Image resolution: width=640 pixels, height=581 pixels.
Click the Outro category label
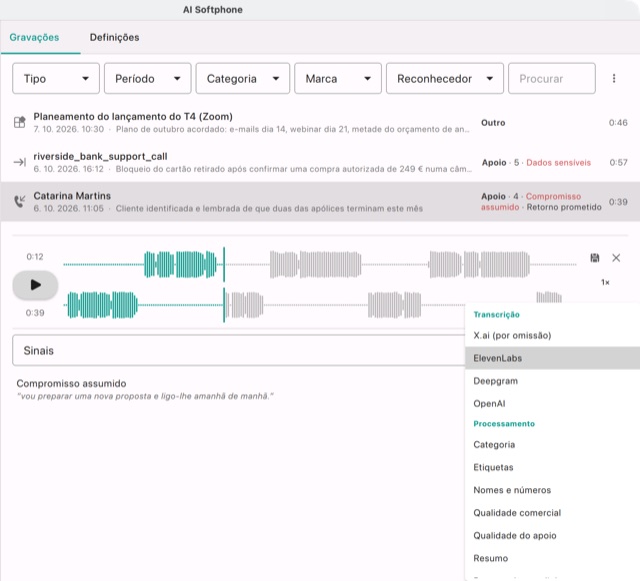(x=493, y=122)
